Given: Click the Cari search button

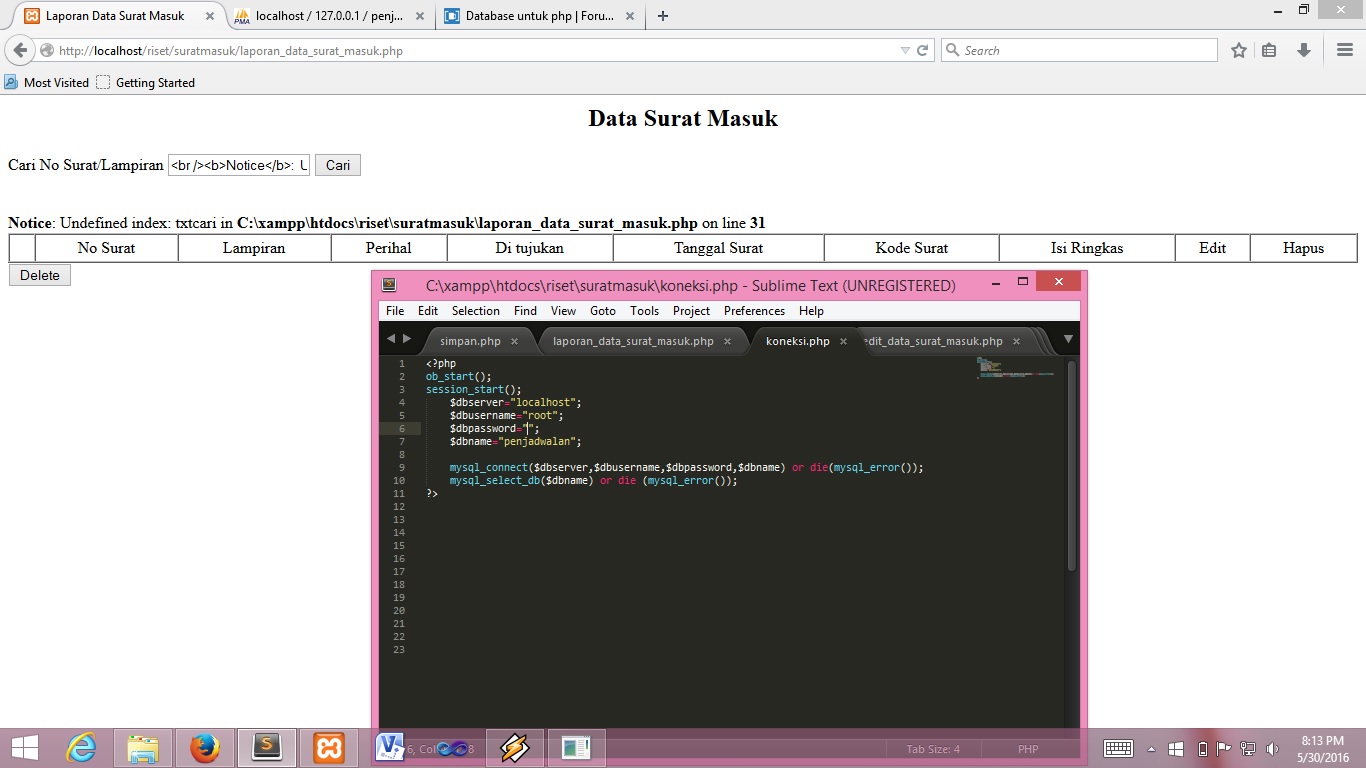Looking at the screenshot, I should 338,165.
